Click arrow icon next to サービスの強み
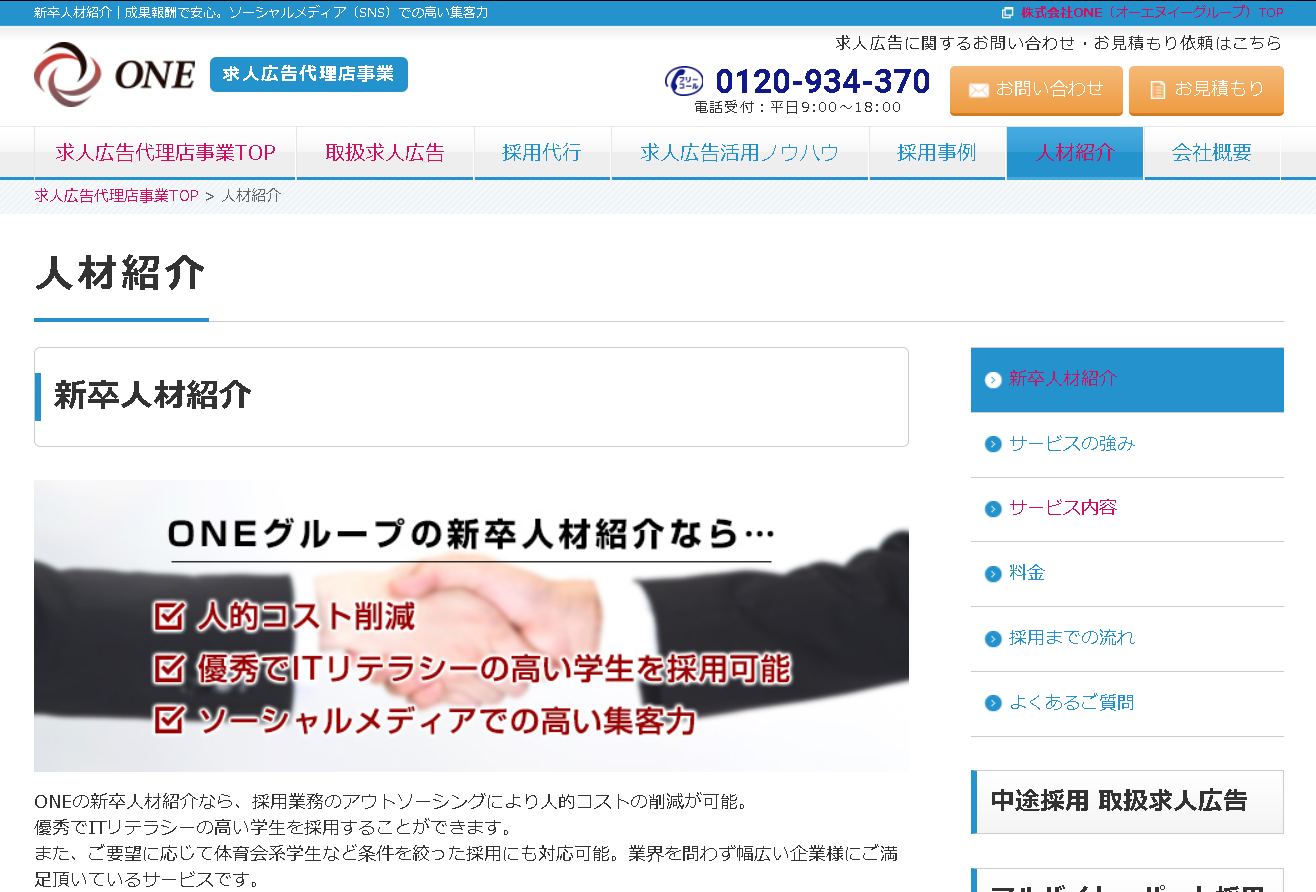This screenshot has width=1316, height=892. 993,444
